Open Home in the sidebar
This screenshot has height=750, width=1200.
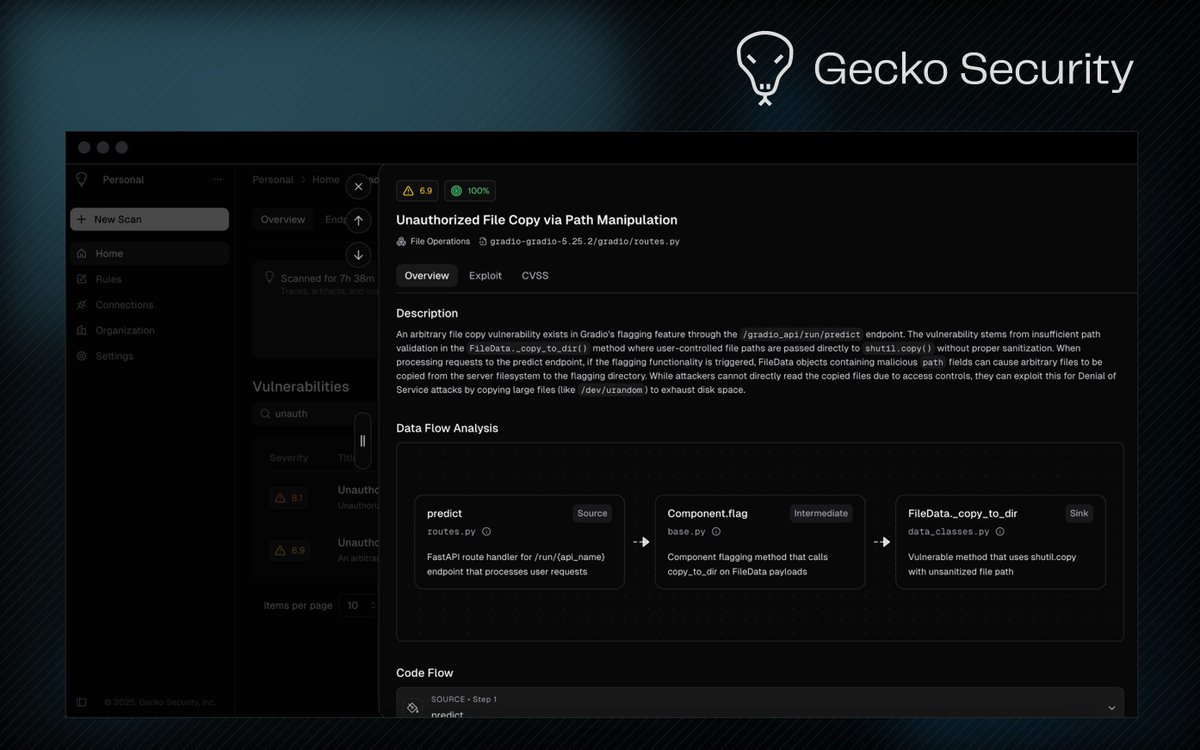[x=149, y=254]
